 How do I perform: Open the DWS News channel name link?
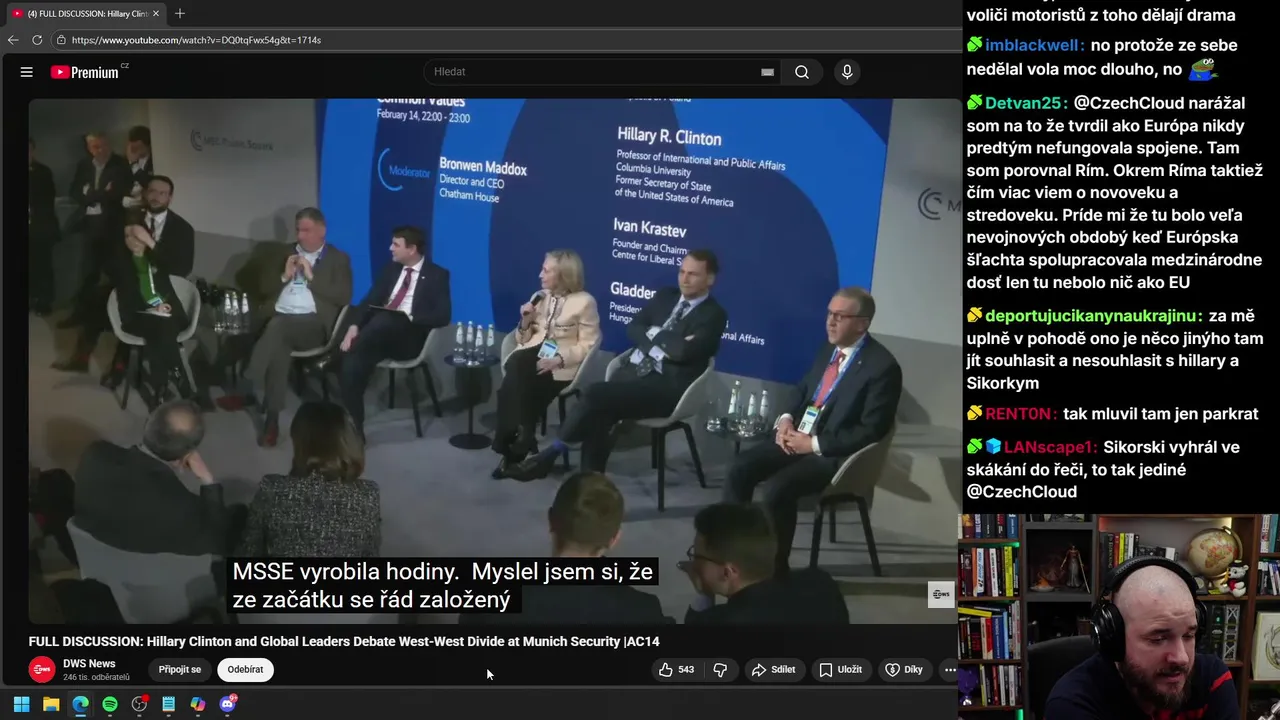(89, 663)
